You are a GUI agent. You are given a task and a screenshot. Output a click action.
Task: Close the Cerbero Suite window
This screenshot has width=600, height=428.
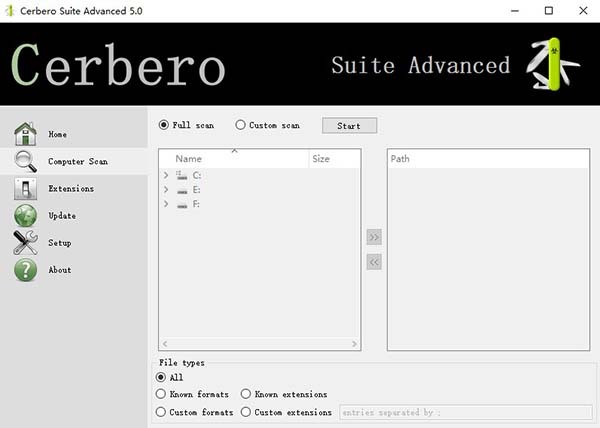583,11
